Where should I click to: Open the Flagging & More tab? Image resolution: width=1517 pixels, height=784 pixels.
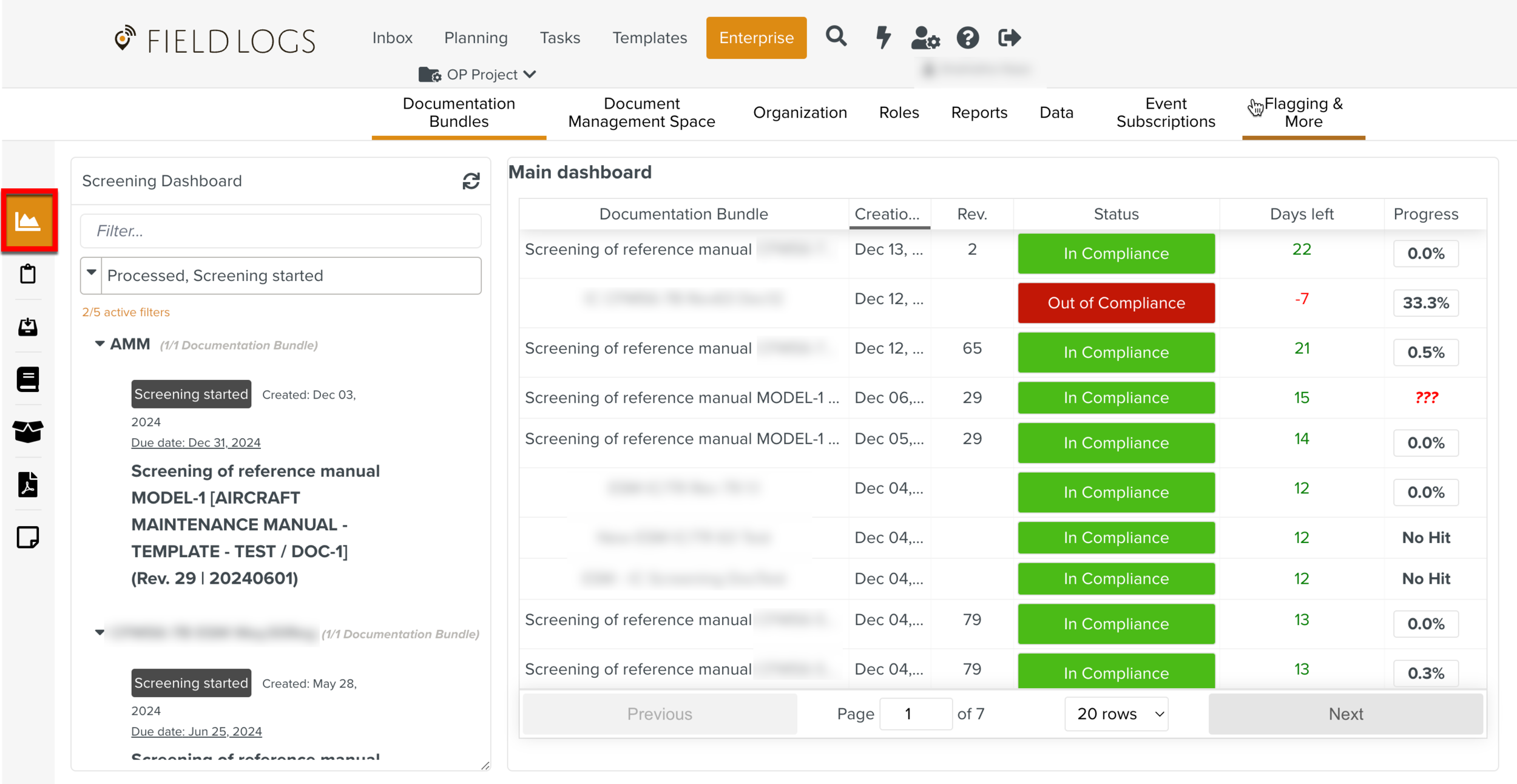pos(1303,112)
